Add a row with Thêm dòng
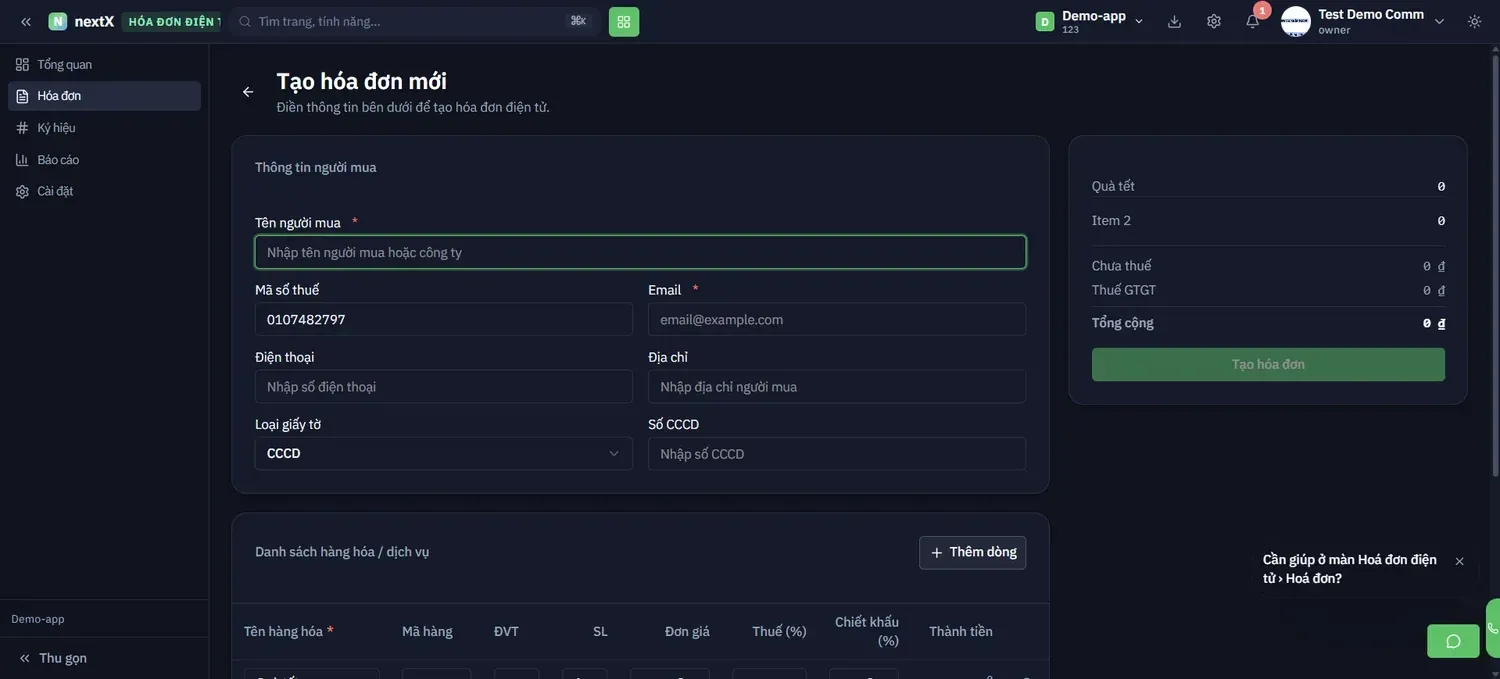The width and height of the screenshot is (1500, 679). coord(973,553)
